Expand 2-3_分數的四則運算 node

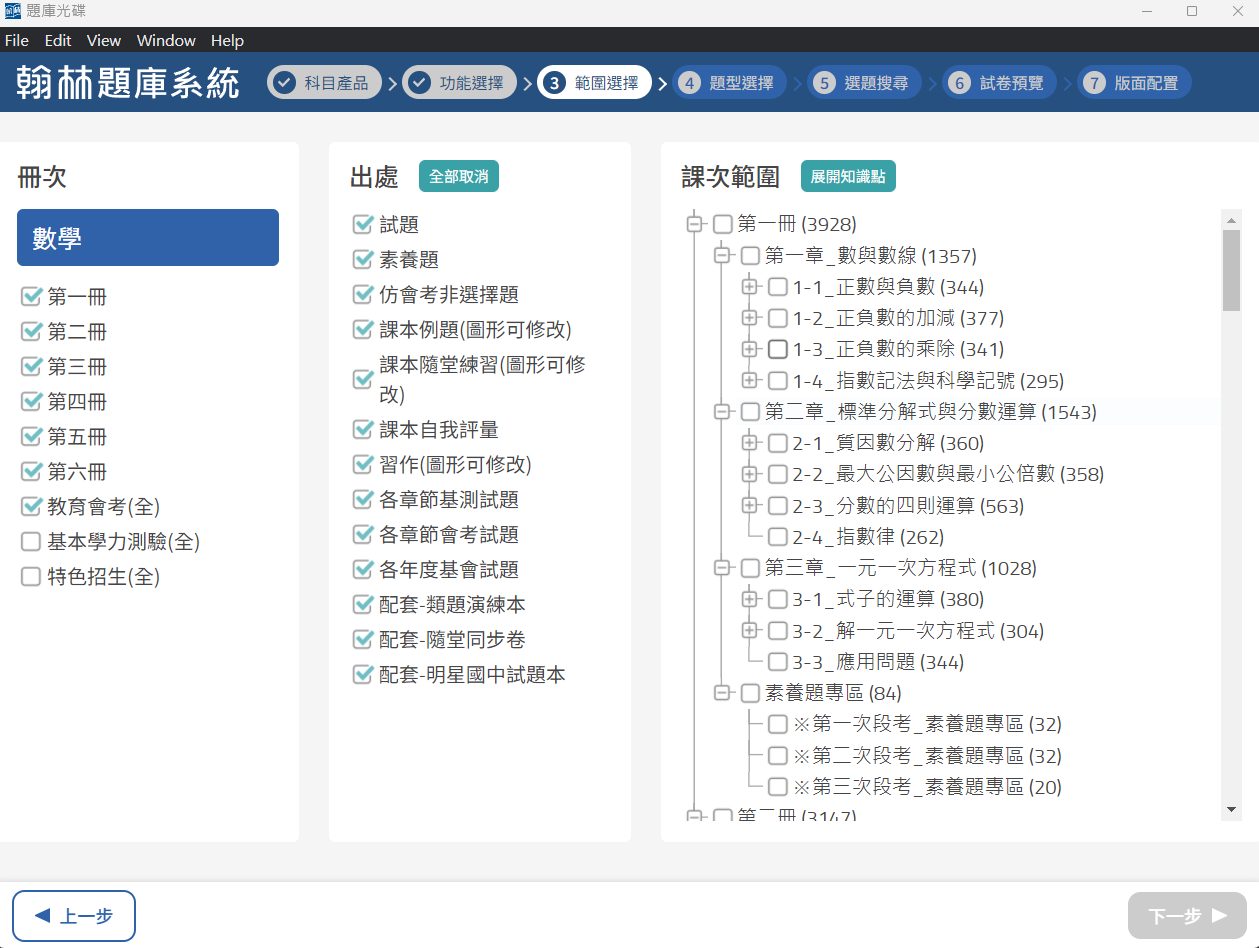[749, 505]
